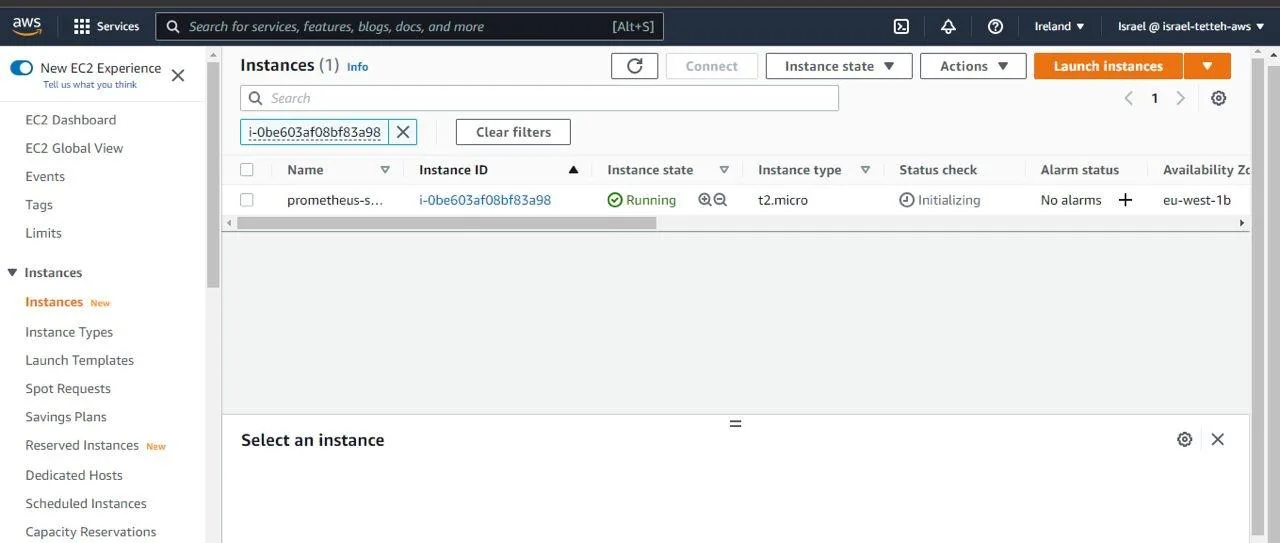Image resolution: width=1280 pixels, height=543 pixels.
Task: Click the disabled Connect button
Action: click(x=712, y=66)
